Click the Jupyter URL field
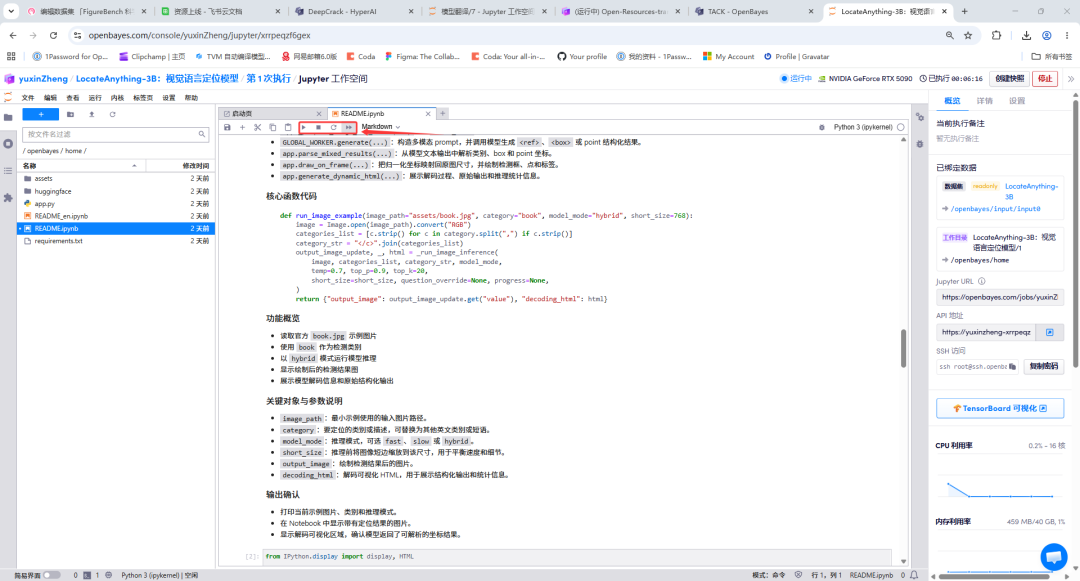The width and height of the screenshot is (1080, 581). (999, 297)
